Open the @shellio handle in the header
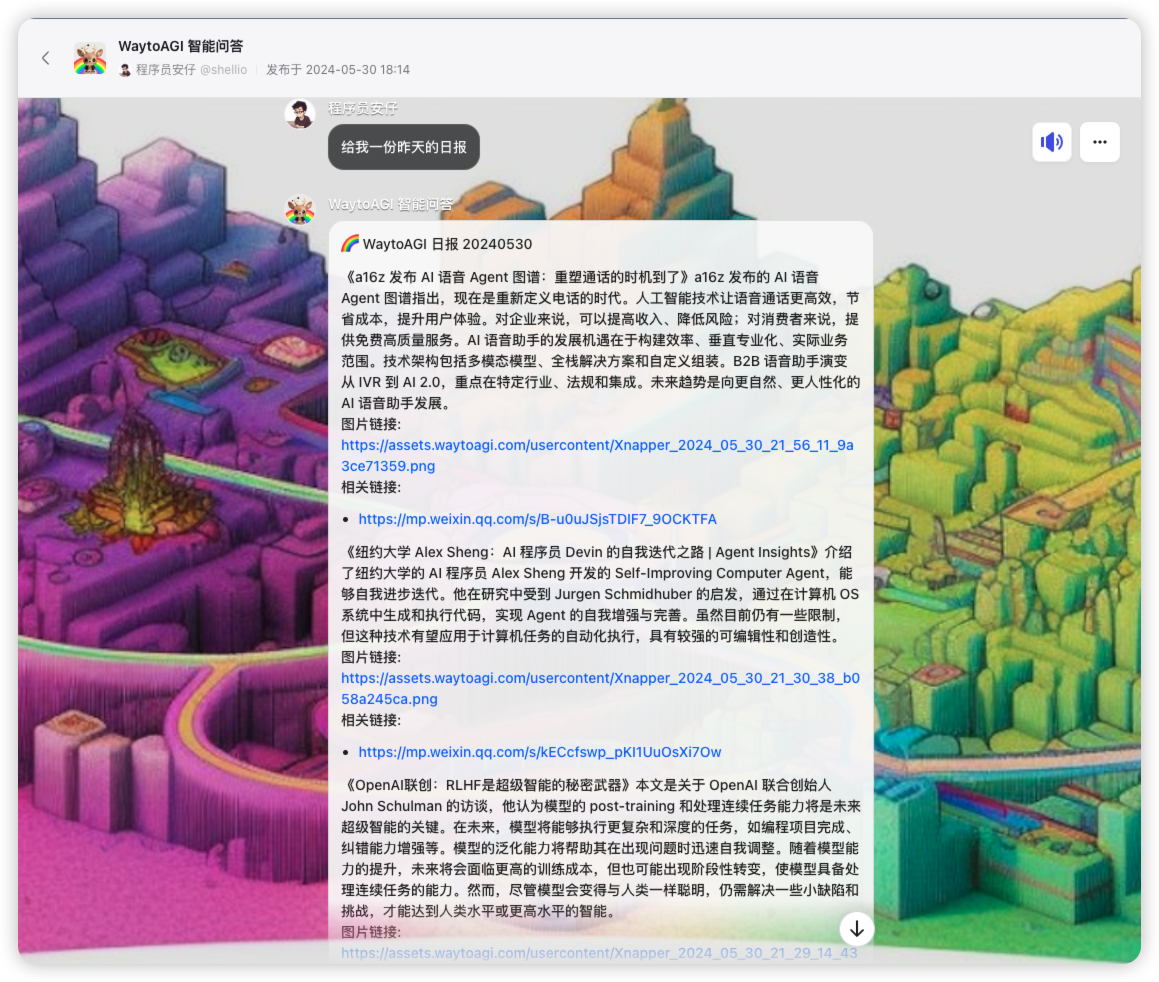Image resolution: width=1159 pixels, height=982 pixels. click(x=223, y=69)
